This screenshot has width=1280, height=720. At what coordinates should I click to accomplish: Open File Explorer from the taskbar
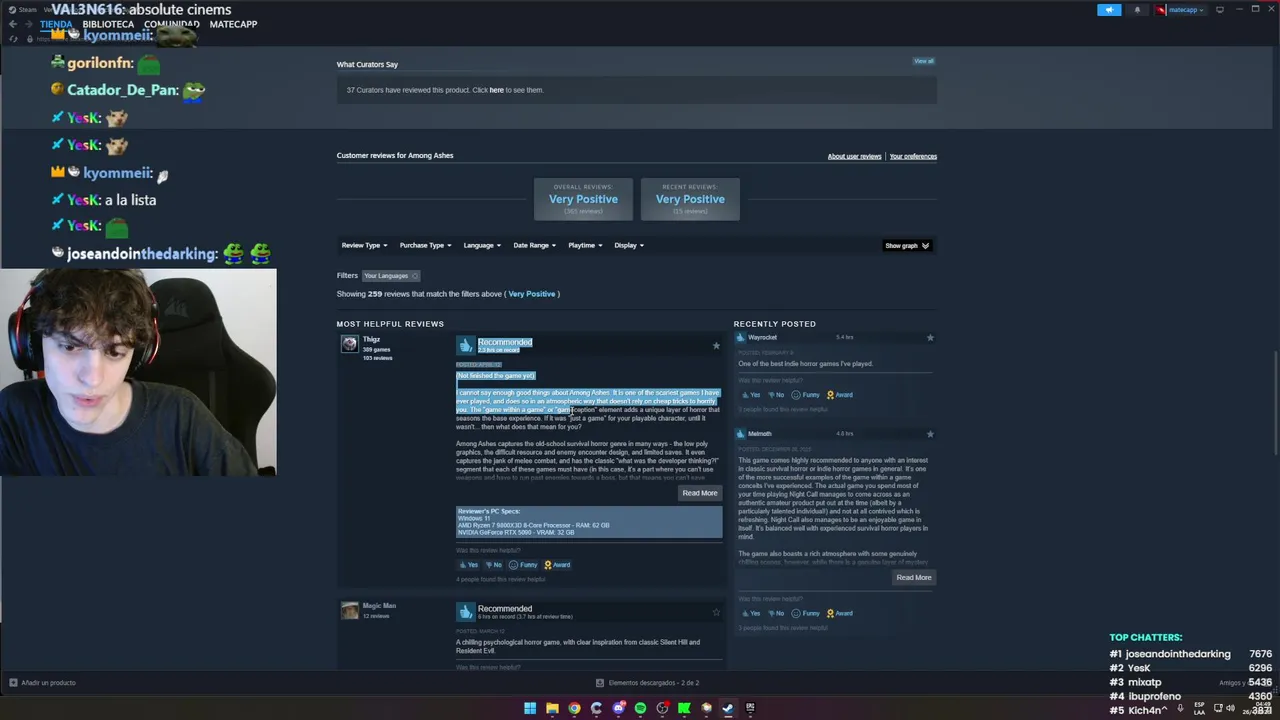[552, 708]
